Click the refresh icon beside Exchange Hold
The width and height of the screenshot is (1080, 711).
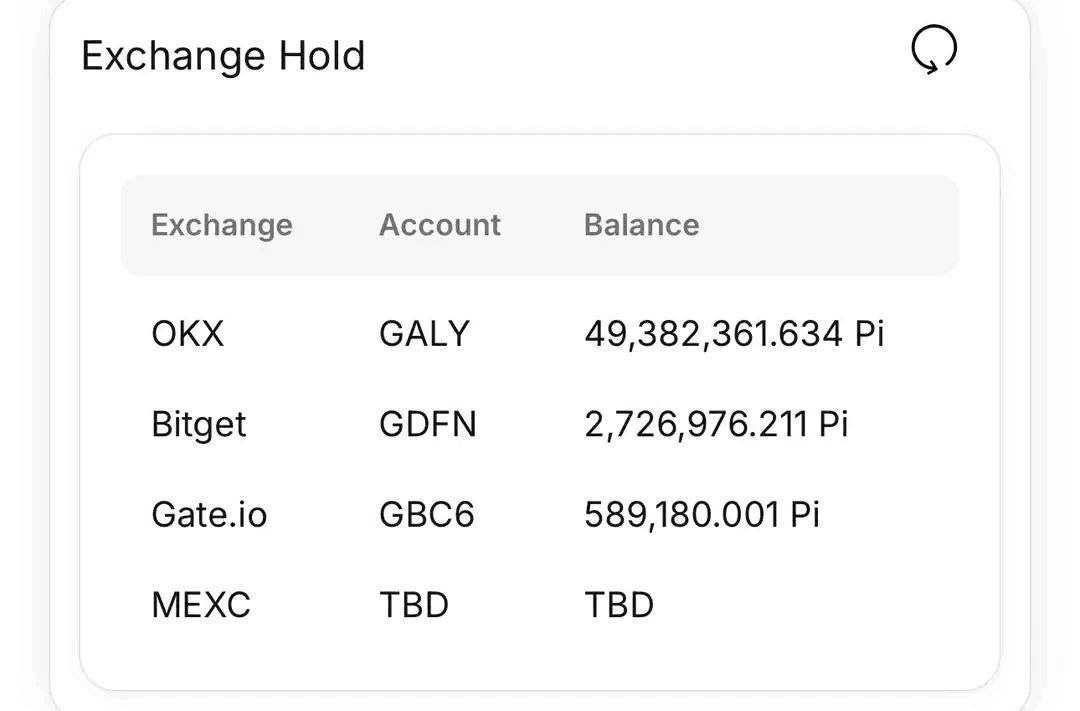click(934, 50)
